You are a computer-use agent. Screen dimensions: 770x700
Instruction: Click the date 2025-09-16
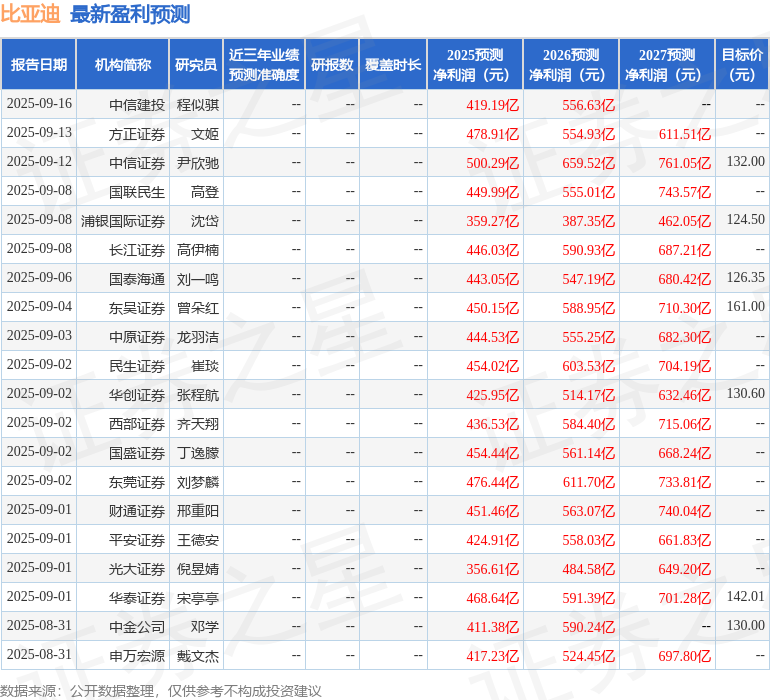click(x=39, y=103)
